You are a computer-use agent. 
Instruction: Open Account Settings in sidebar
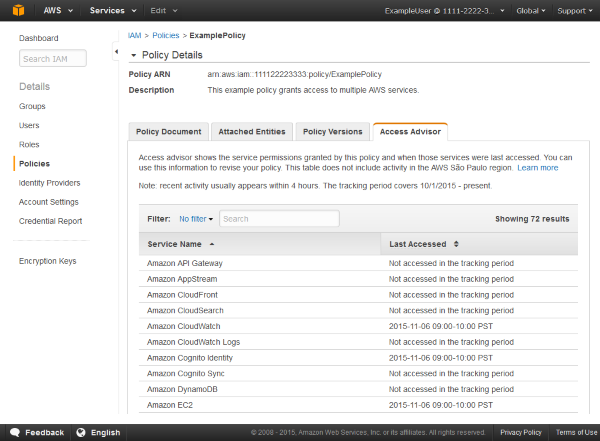click(49, 202)
